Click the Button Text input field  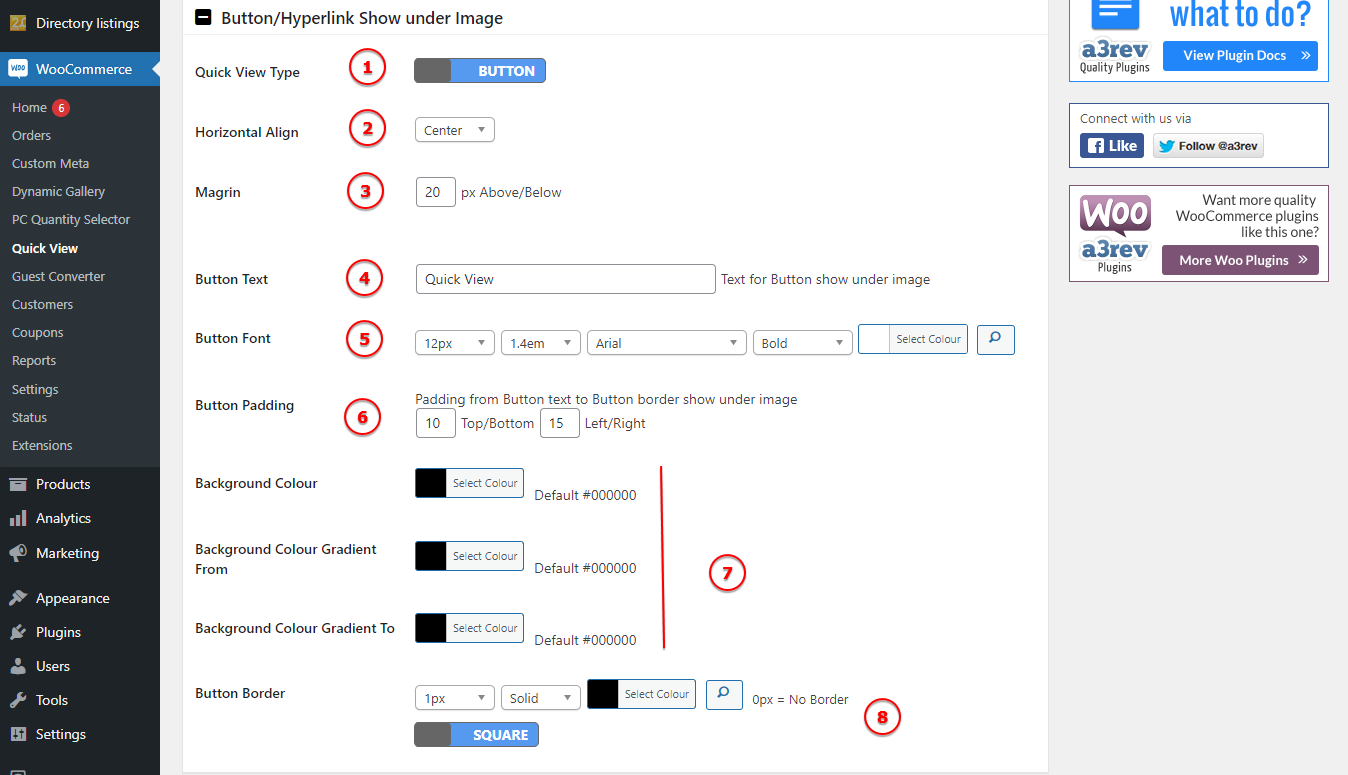click(x=565, y=279)
